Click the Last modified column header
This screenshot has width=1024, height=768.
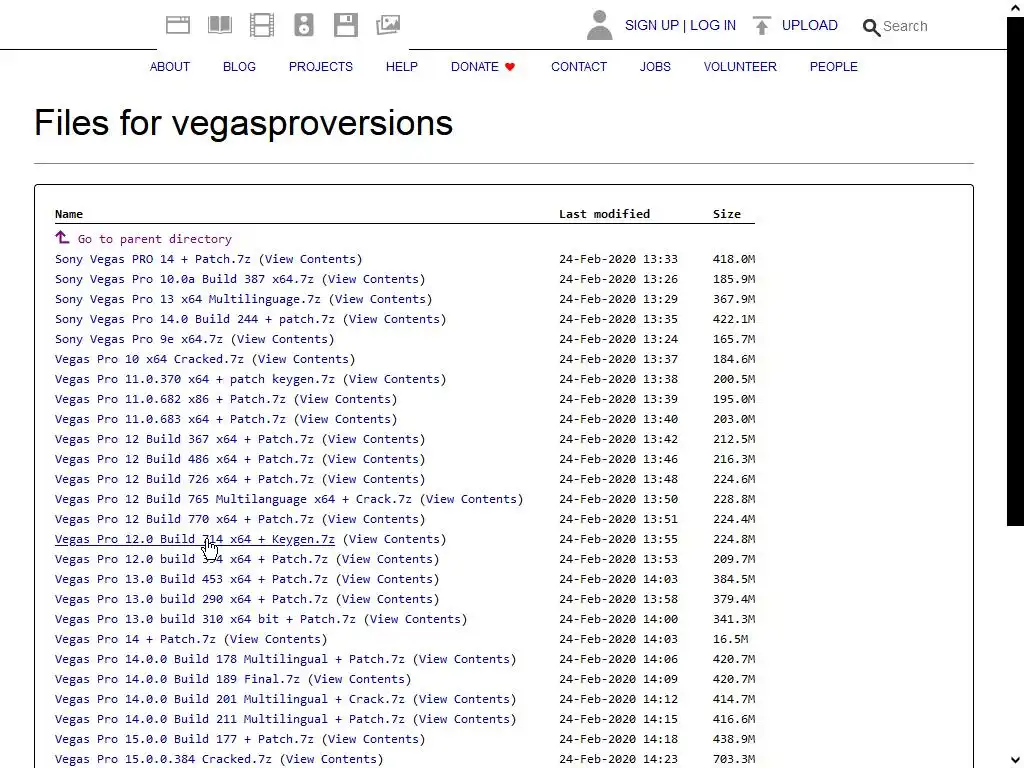[x=604, y=214]
